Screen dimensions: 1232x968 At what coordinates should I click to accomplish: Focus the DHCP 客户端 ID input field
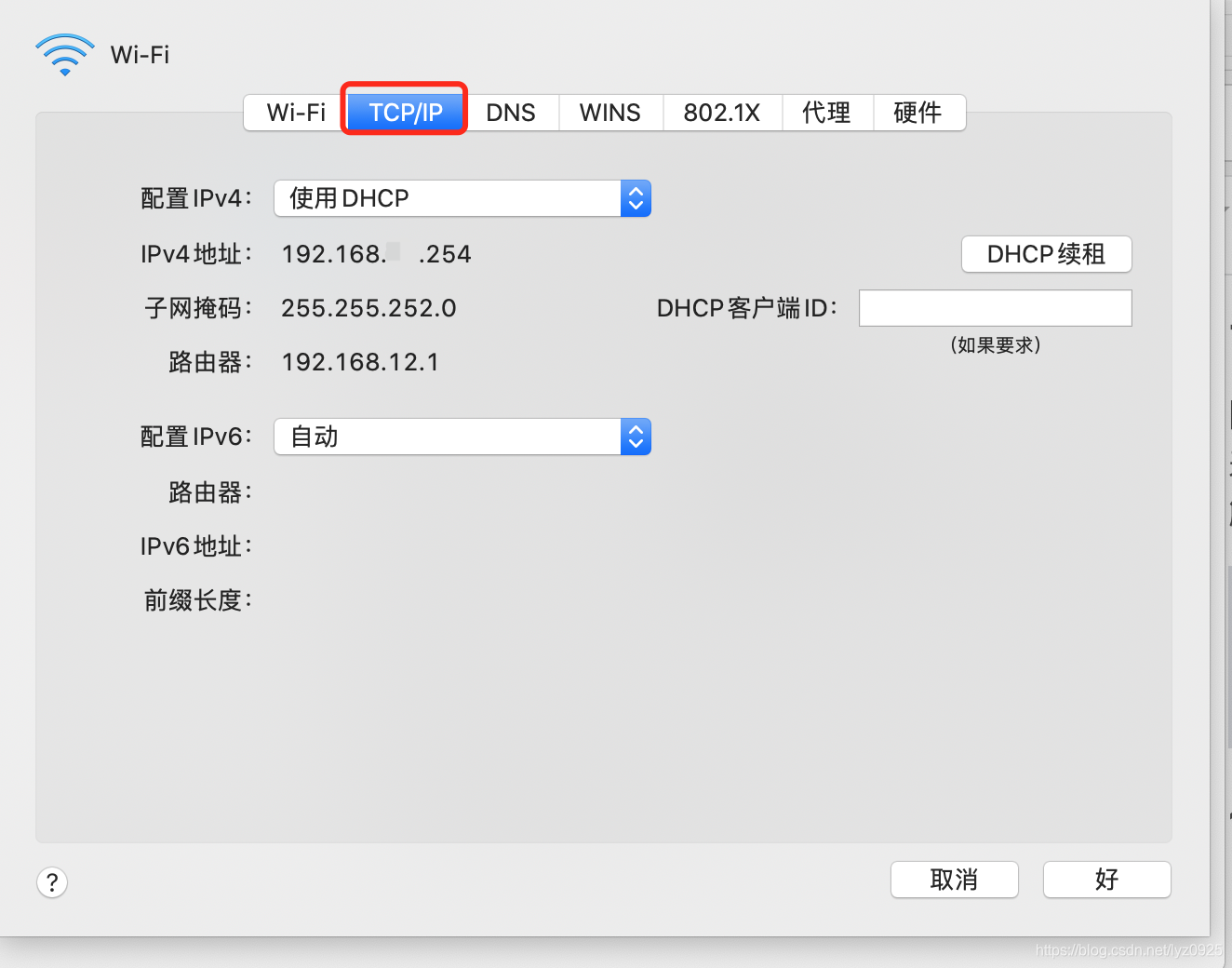coord(995,308)
